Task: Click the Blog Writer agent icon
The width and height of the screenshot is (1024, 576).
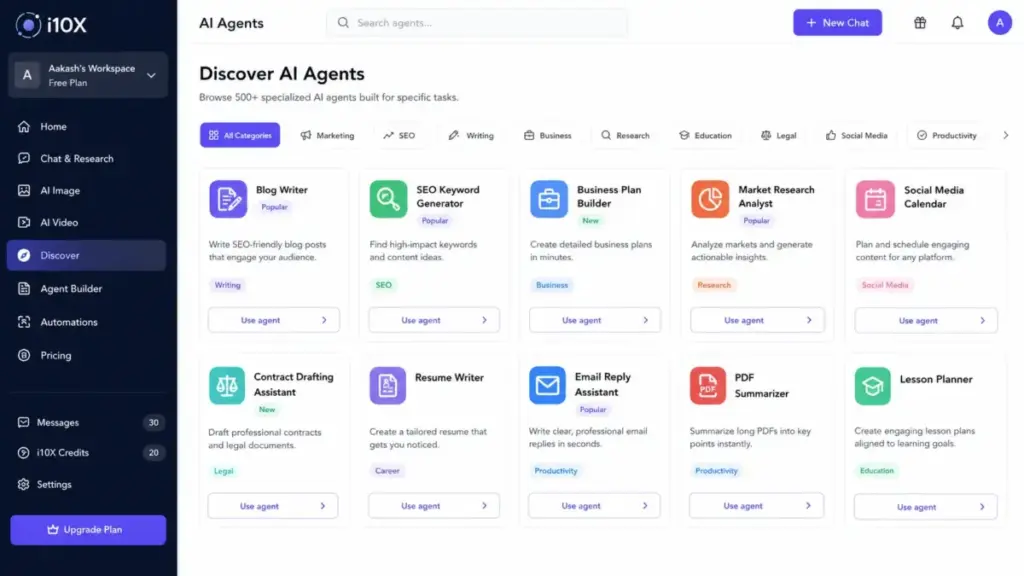Action: tap(228, 199)
